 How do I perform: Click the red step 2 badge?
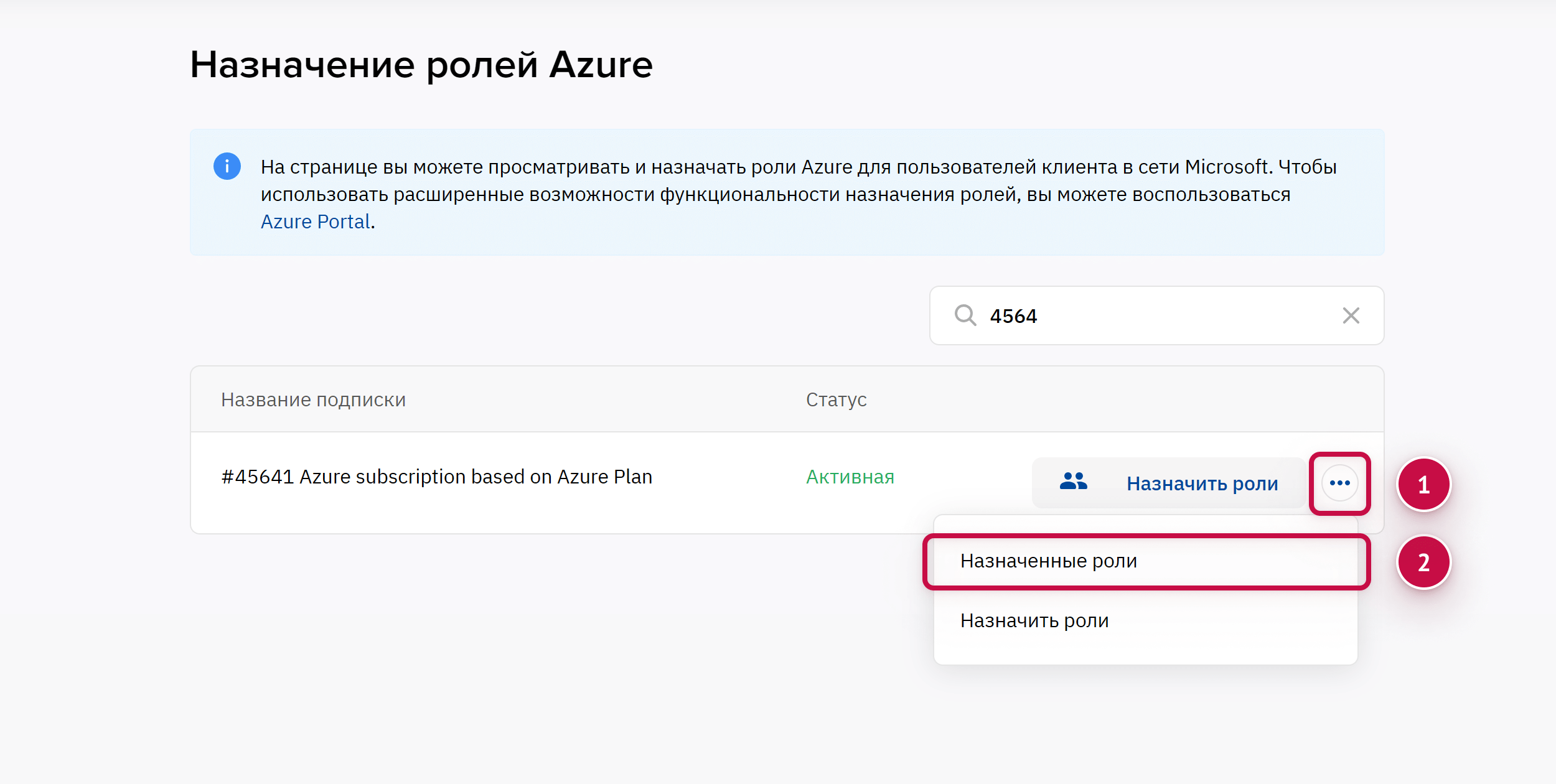tap(1423, 562)
